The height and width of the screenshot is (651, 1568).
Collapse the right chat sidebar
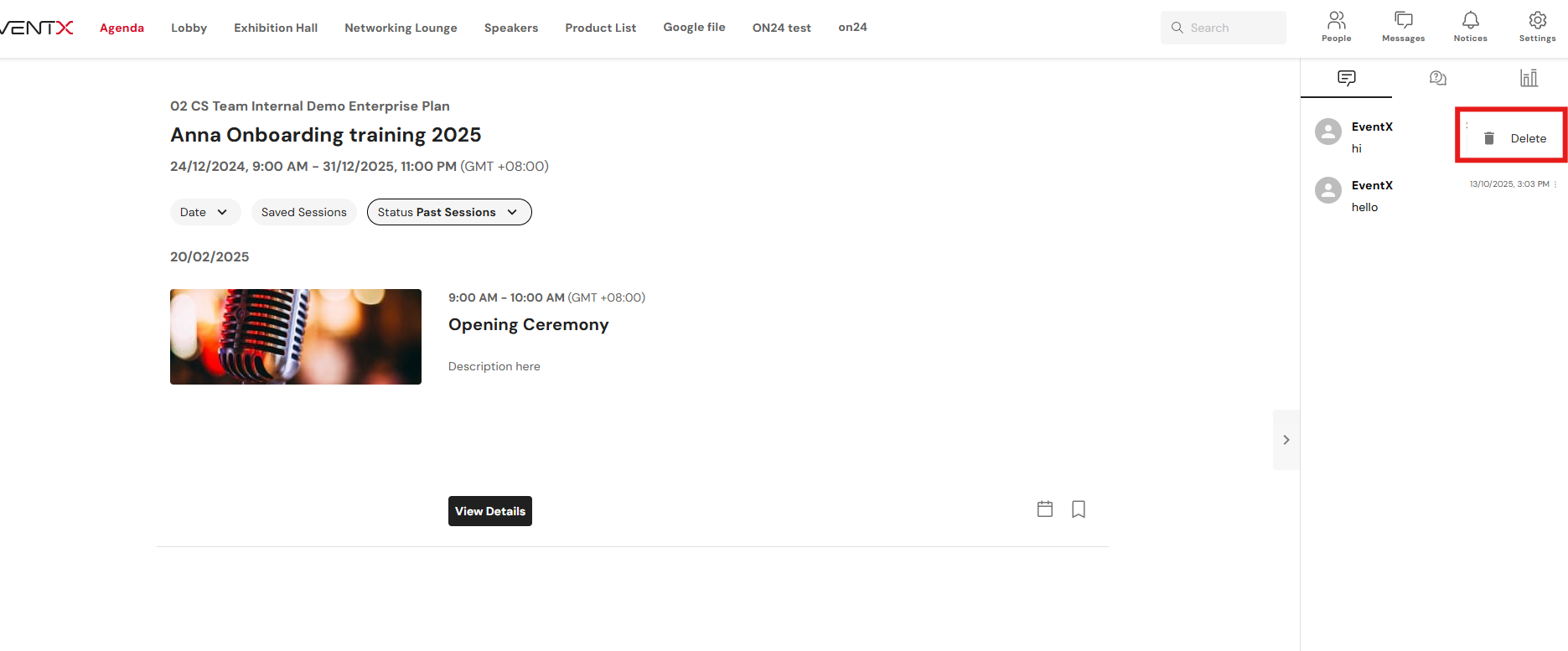click(x=1286, y=440)
